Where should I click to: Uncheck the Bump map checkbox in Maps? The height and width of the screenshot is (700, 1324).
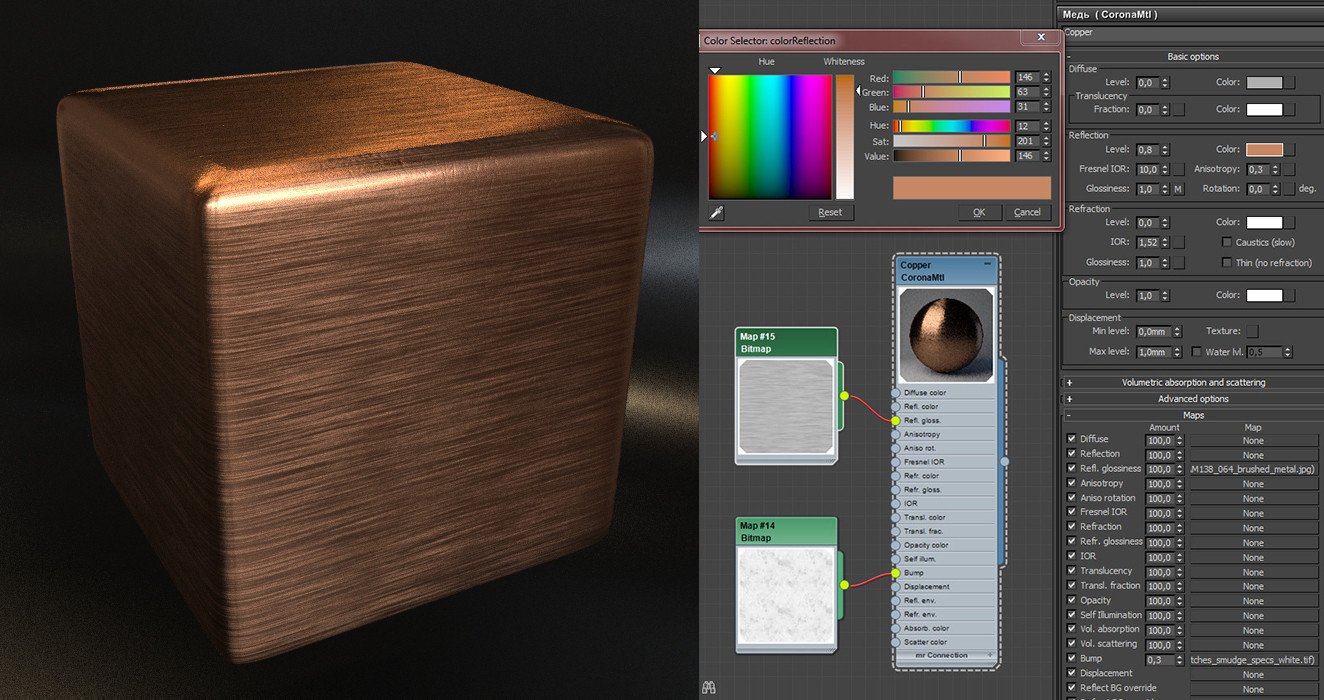coord(1072,658)
